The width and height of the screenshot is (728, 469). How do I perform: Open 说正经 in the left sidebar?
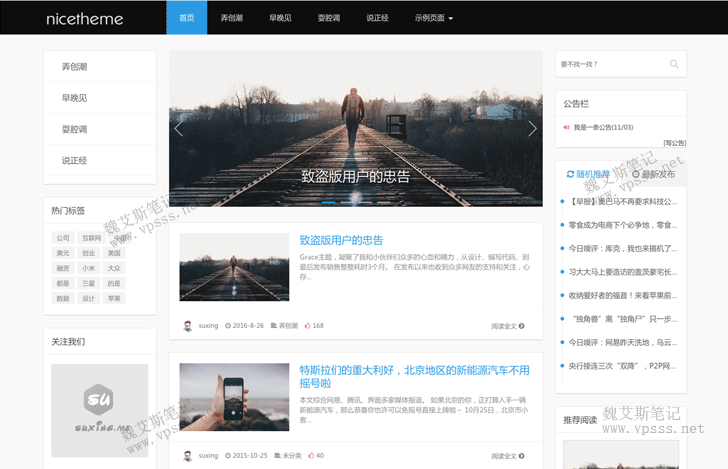pos(75,160)
